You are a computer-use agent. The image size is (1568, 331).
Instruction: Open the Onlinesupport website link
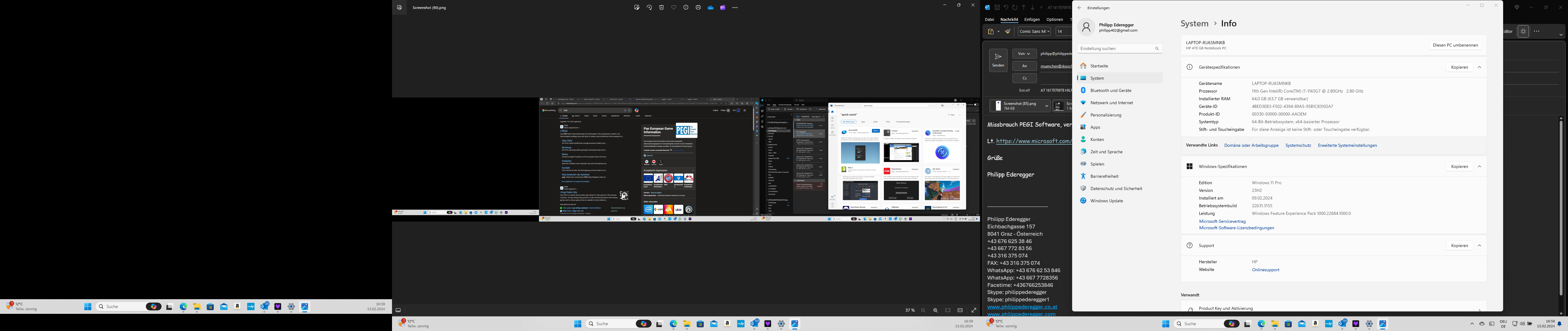[1265, 269]
